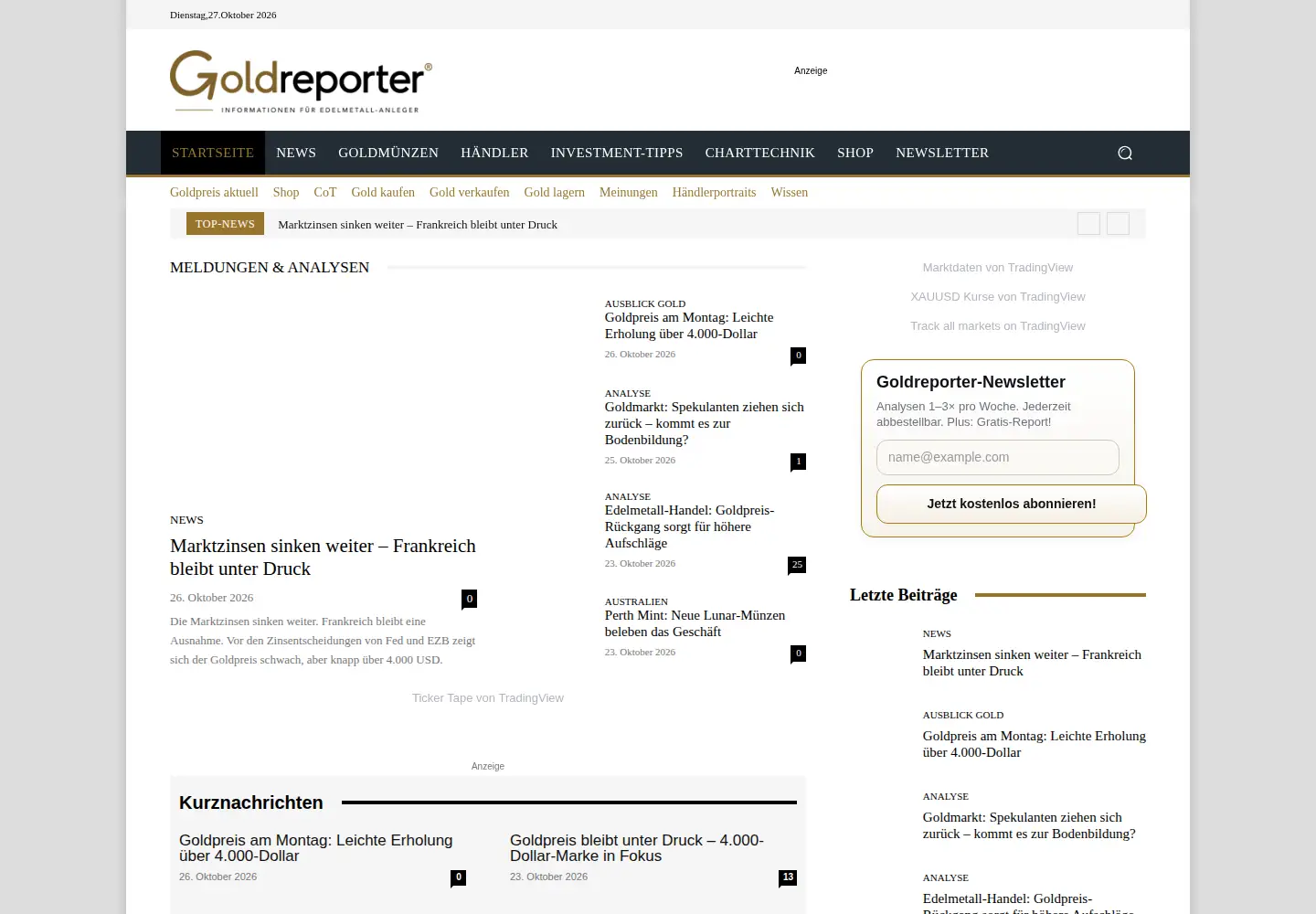Click the next top-news arrow button
This screenshot has height=914, width=1316.
click(1118, 224)
